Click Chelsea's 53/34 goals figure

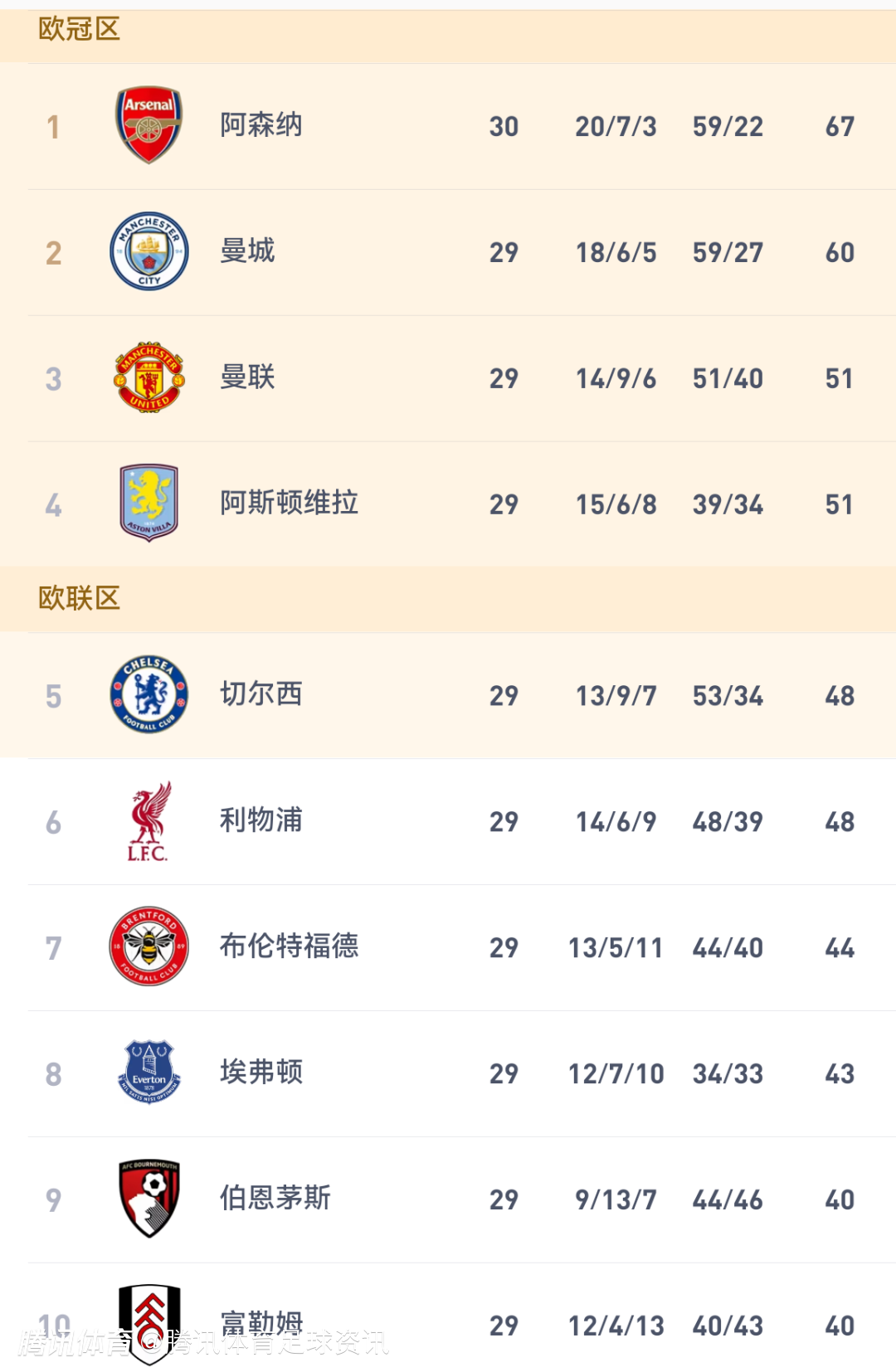click(x=728, y=696)
